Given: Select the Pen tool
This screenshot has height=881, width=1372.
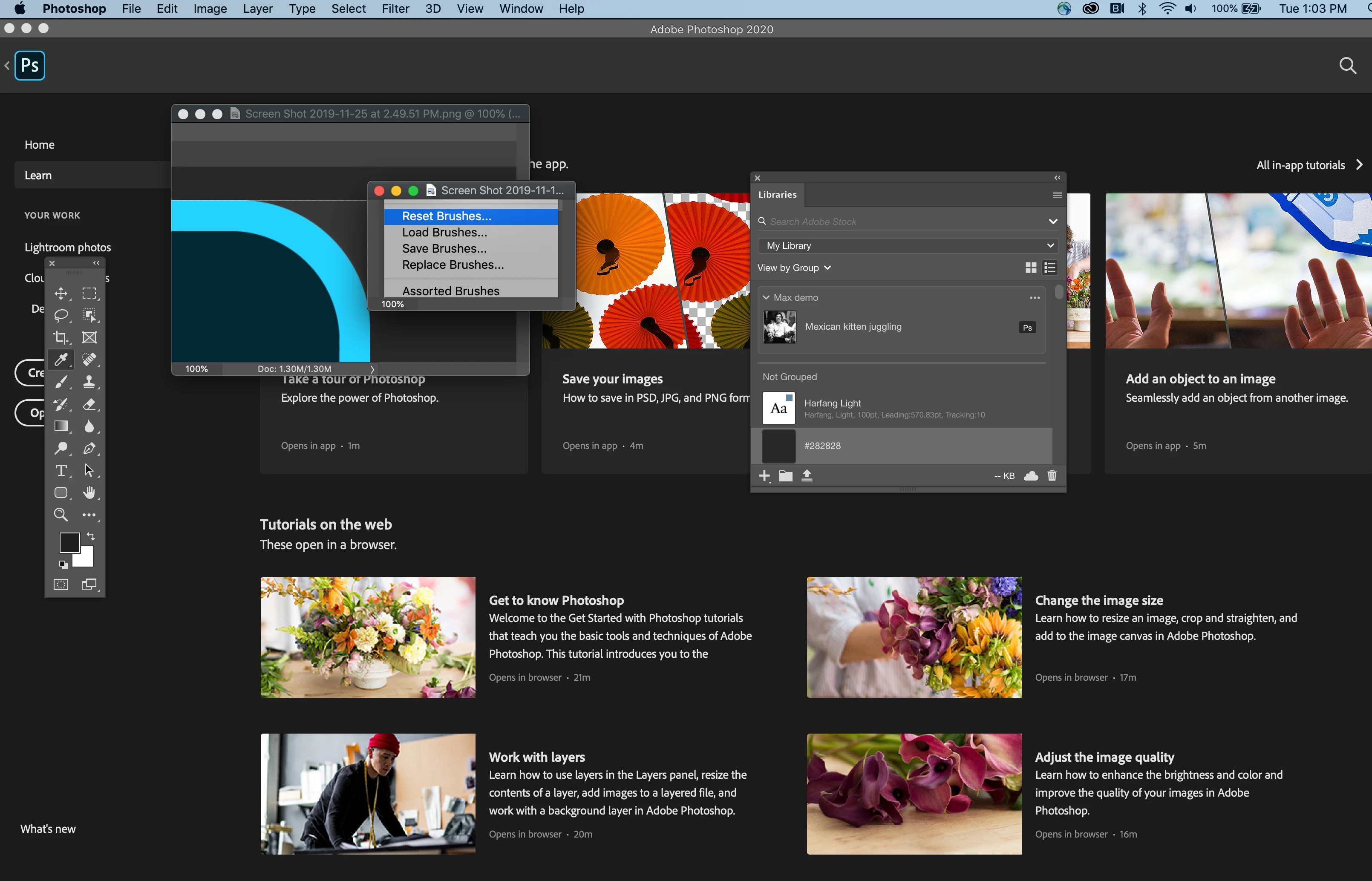Looking at the screenshot, I should tap(89, 449).
